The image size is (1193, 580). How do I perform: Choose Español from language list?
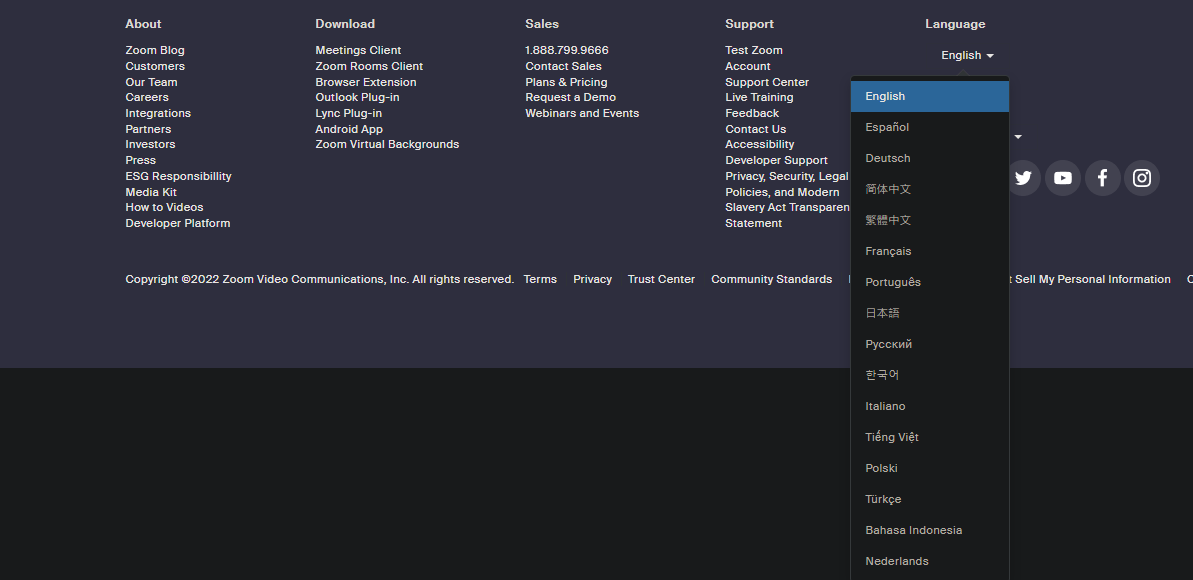[x=930, y=127]
